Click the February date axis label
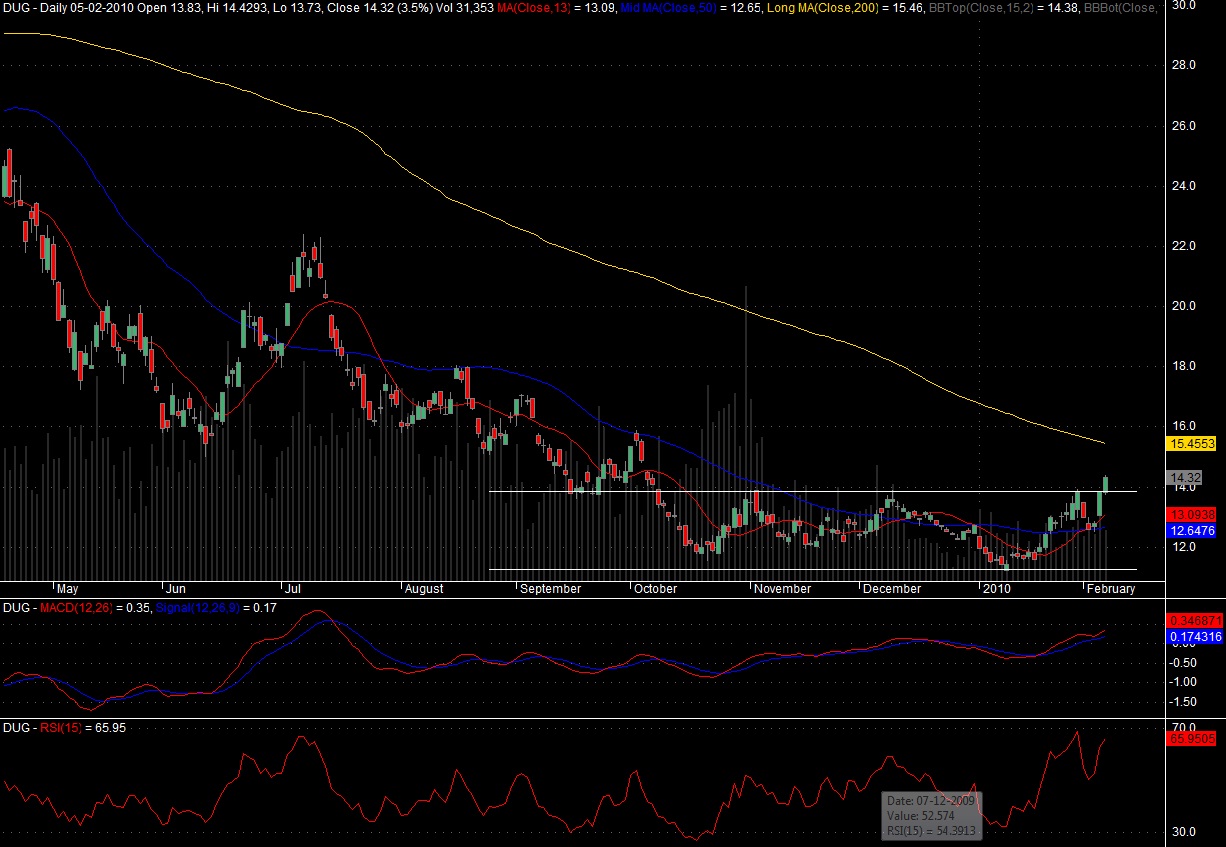 tap(1112, 589)
